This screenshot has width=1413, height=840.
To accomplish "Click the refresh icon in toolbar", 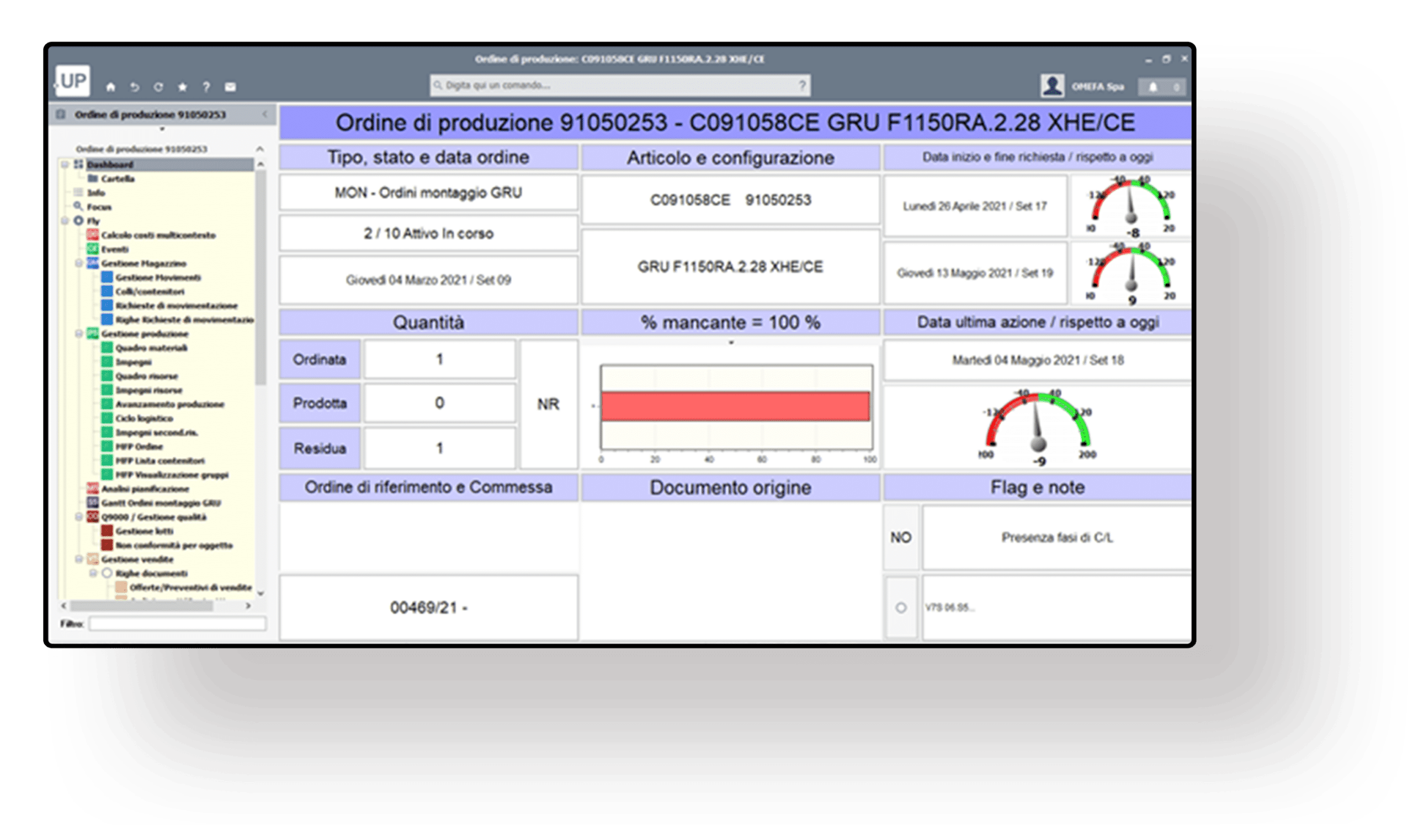I will [x=158, y=87].
